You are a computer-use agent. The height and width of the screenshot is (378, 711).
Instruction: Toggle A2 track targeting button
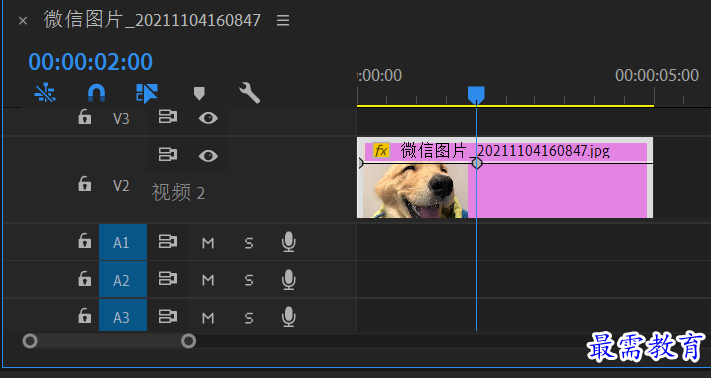point(123,280)
